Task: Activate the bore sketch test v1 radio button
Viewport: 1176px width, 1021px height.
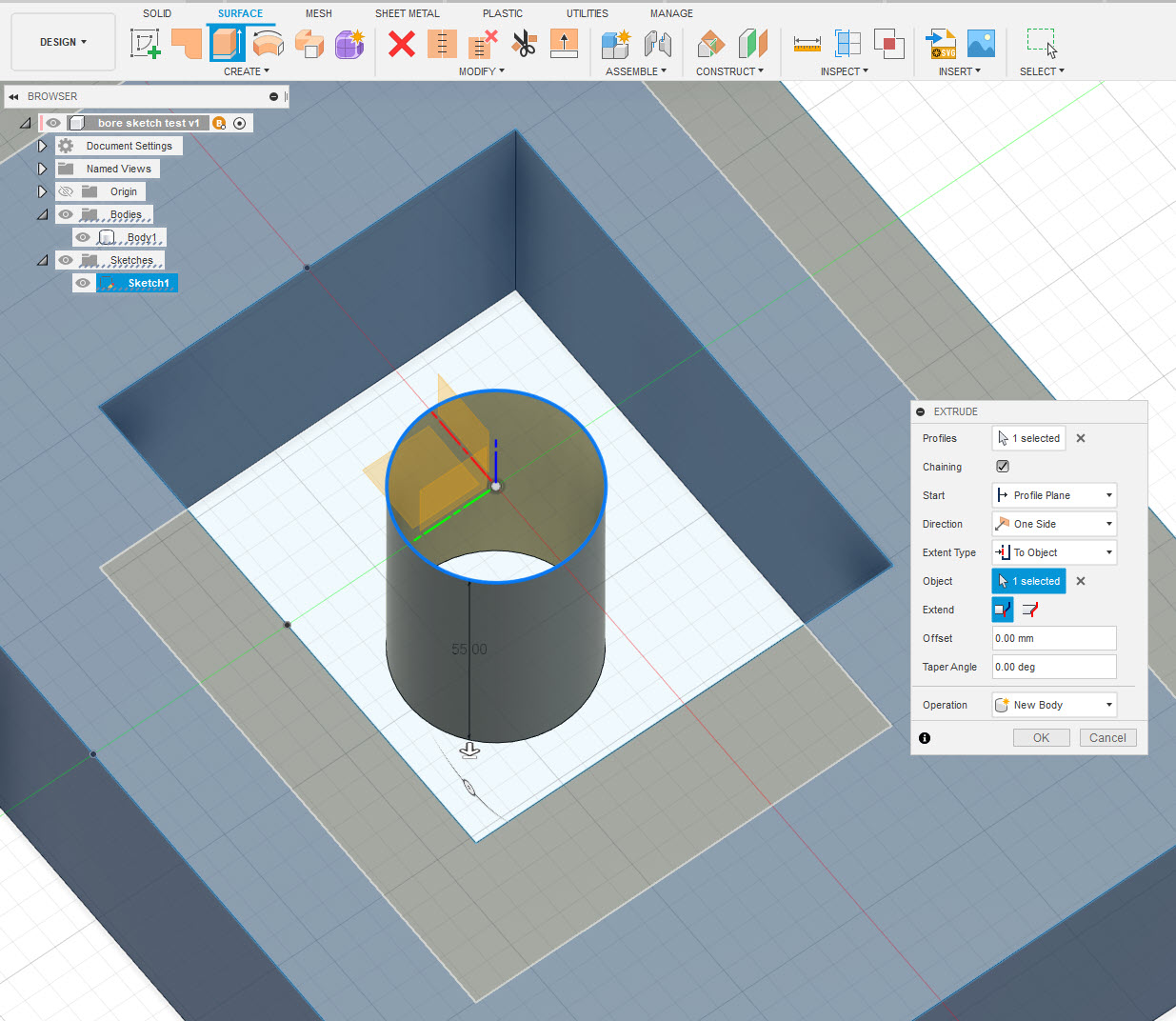Action: [x=240, y=123]
